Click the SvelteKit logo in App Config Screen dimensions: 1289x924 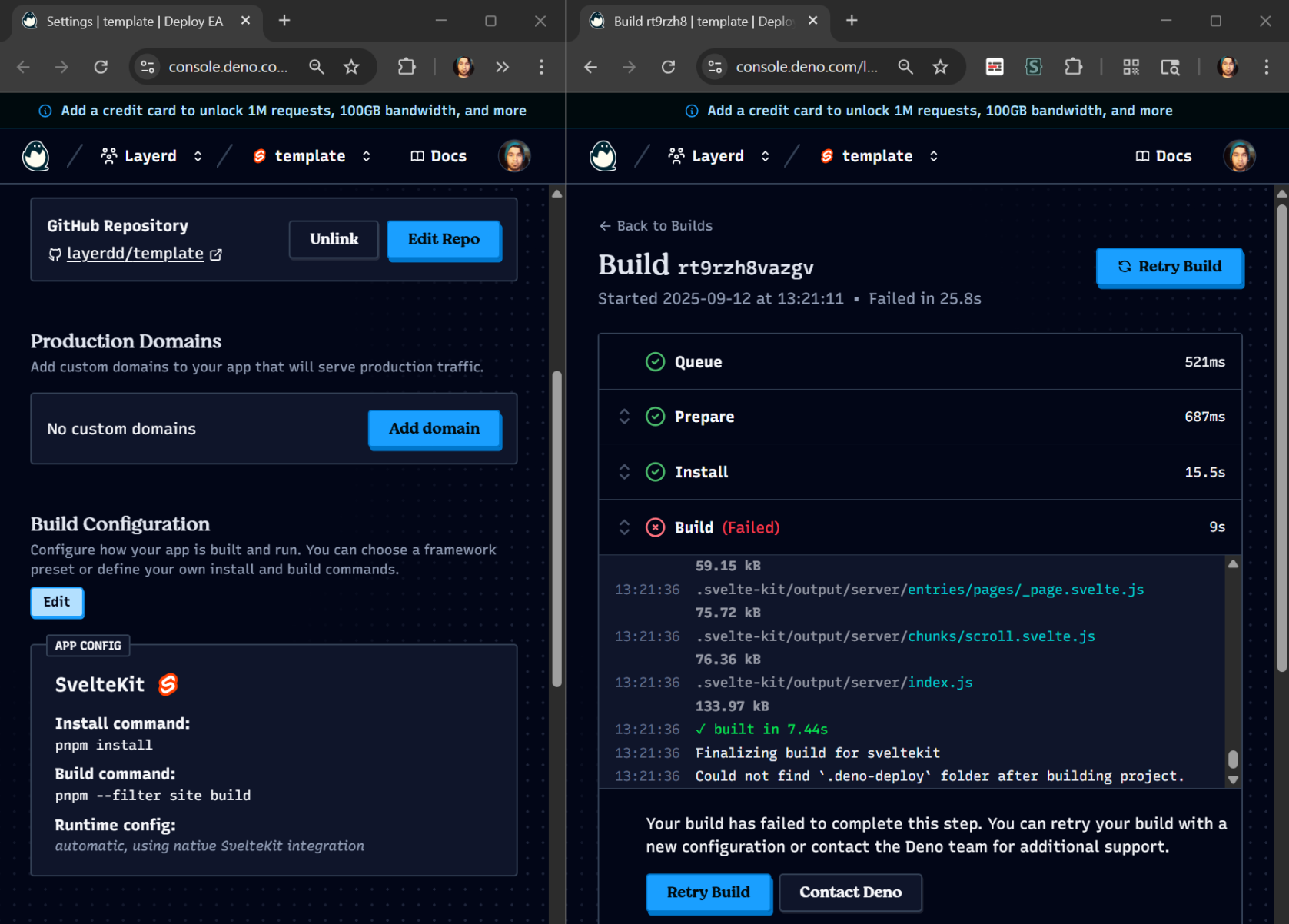pos(168,684)
